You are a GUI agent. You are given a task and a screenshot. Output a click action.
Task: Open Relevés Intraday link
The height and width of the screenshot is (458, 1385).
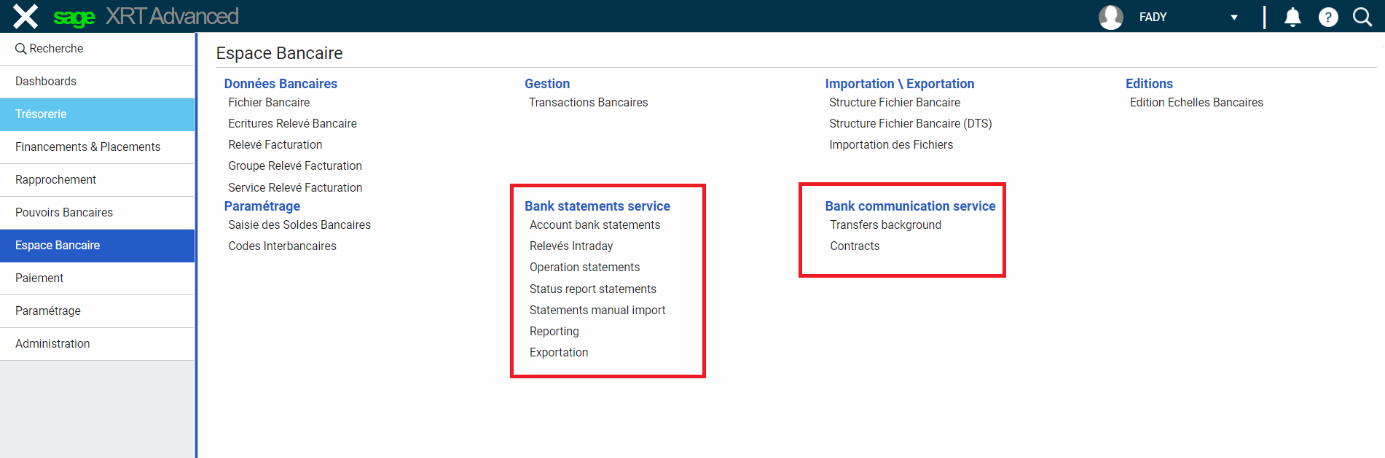(x=571, y=246)
